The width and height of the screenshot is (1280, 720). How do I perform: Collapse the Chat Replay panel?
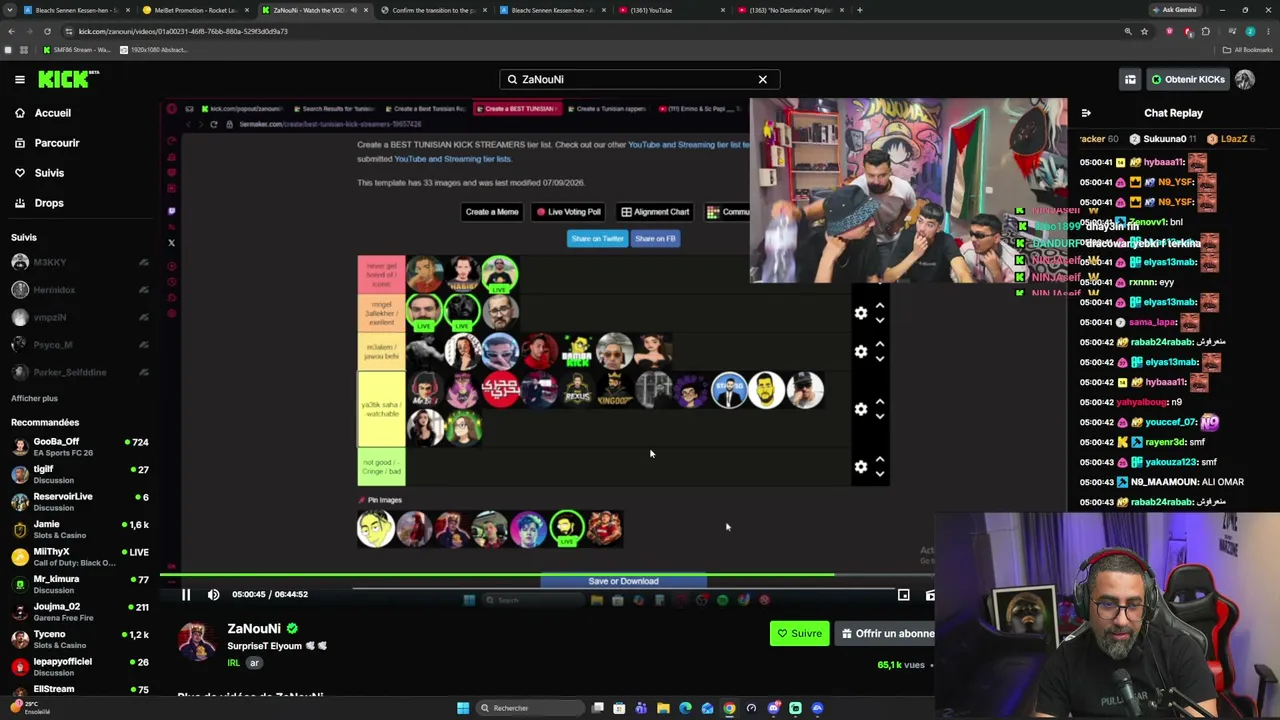(x=1086, y=113)
